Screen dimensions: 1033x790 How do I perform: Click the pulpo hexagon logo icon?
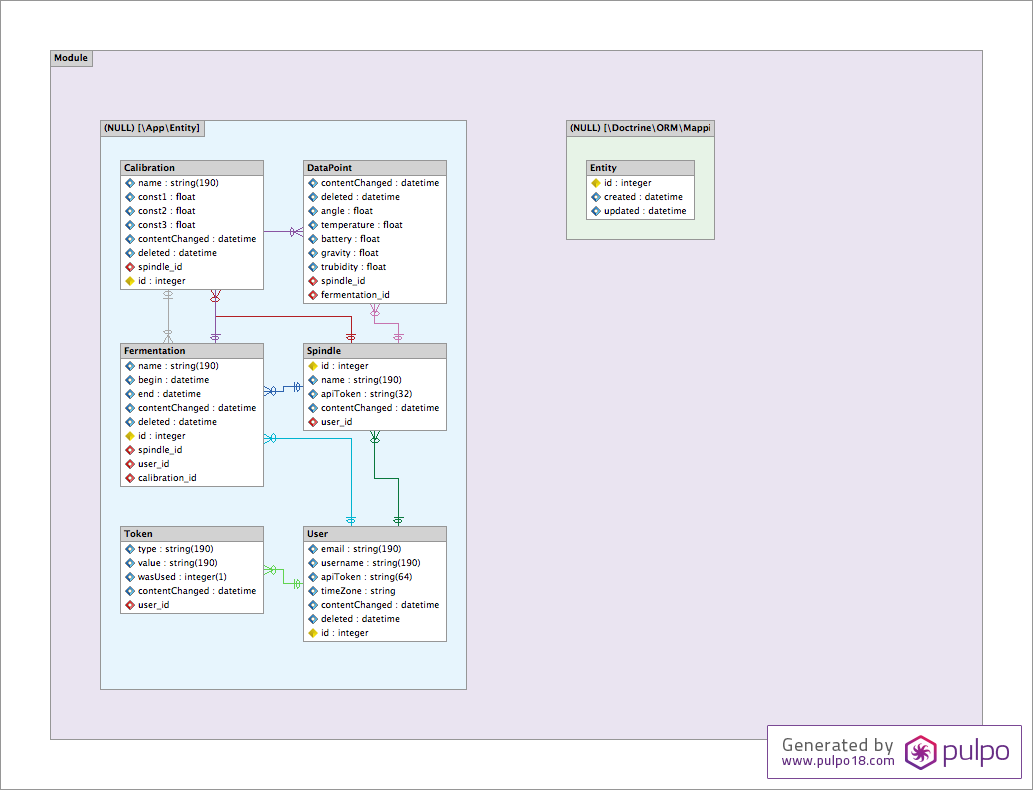[920, 752]
